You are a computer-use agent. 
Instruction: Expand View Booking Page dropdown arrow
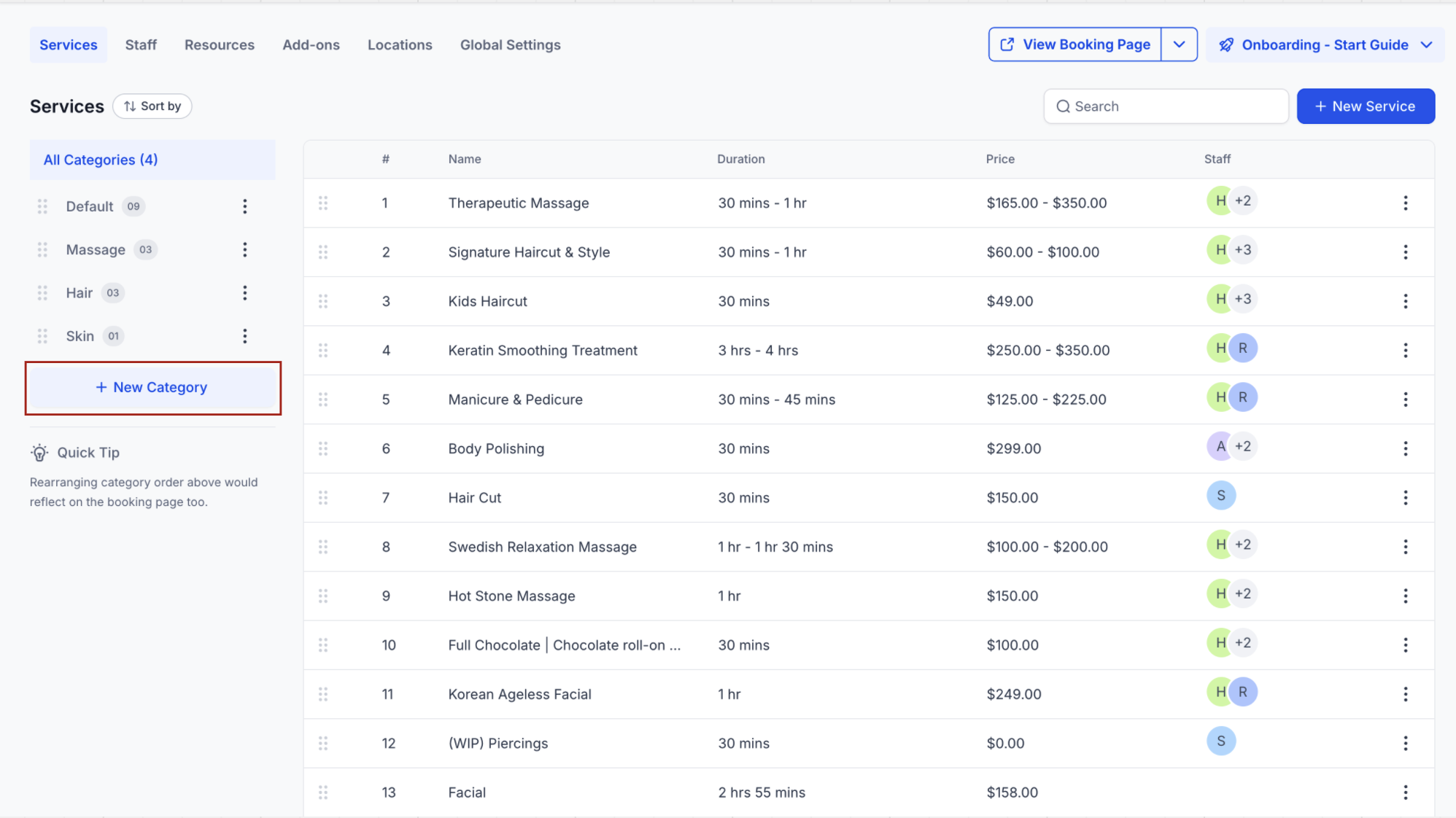1179,44
